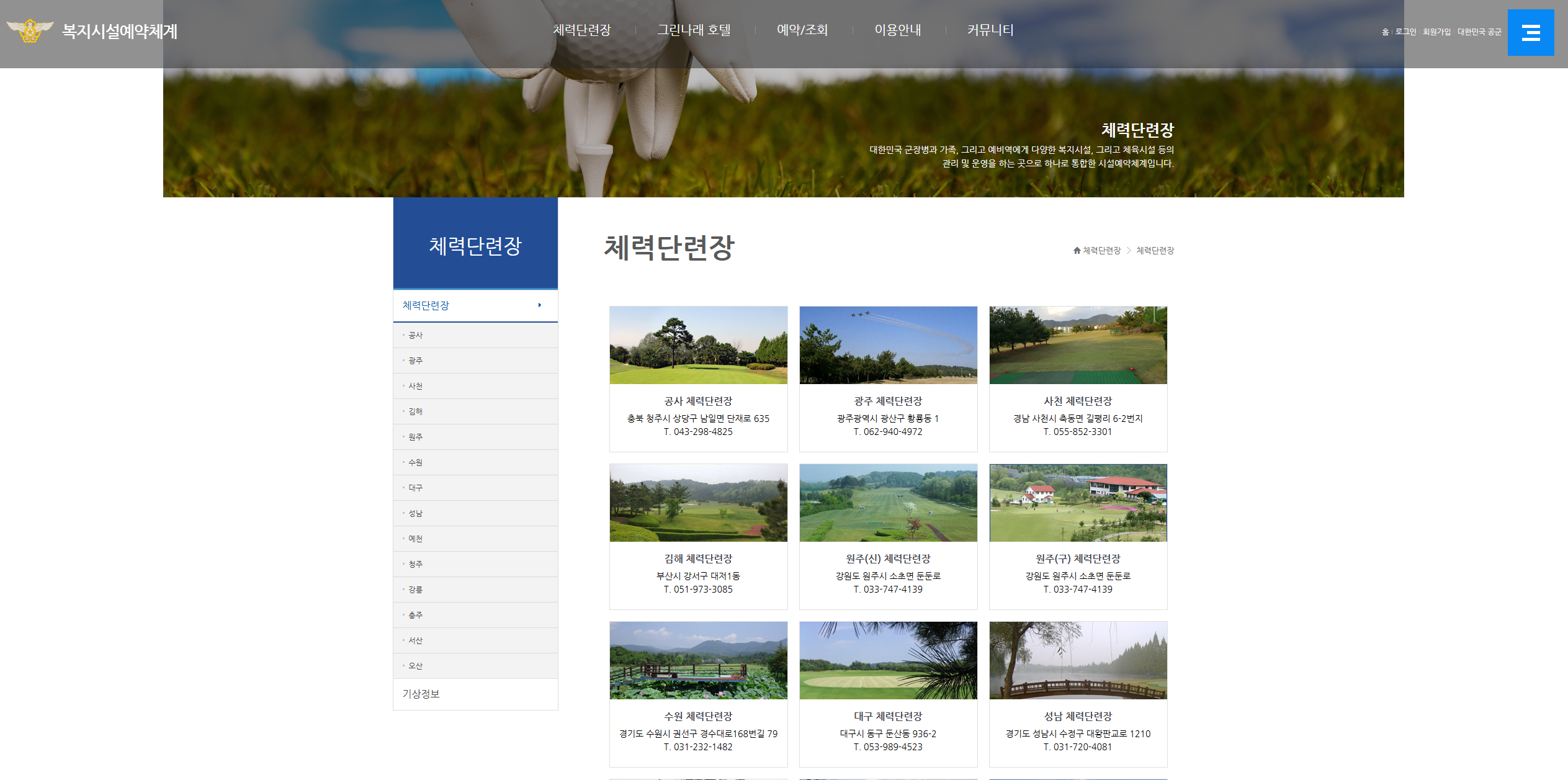Select 김해 in the sidebar list
This screenshot has width=1568, height=780.
pos(415,411)
